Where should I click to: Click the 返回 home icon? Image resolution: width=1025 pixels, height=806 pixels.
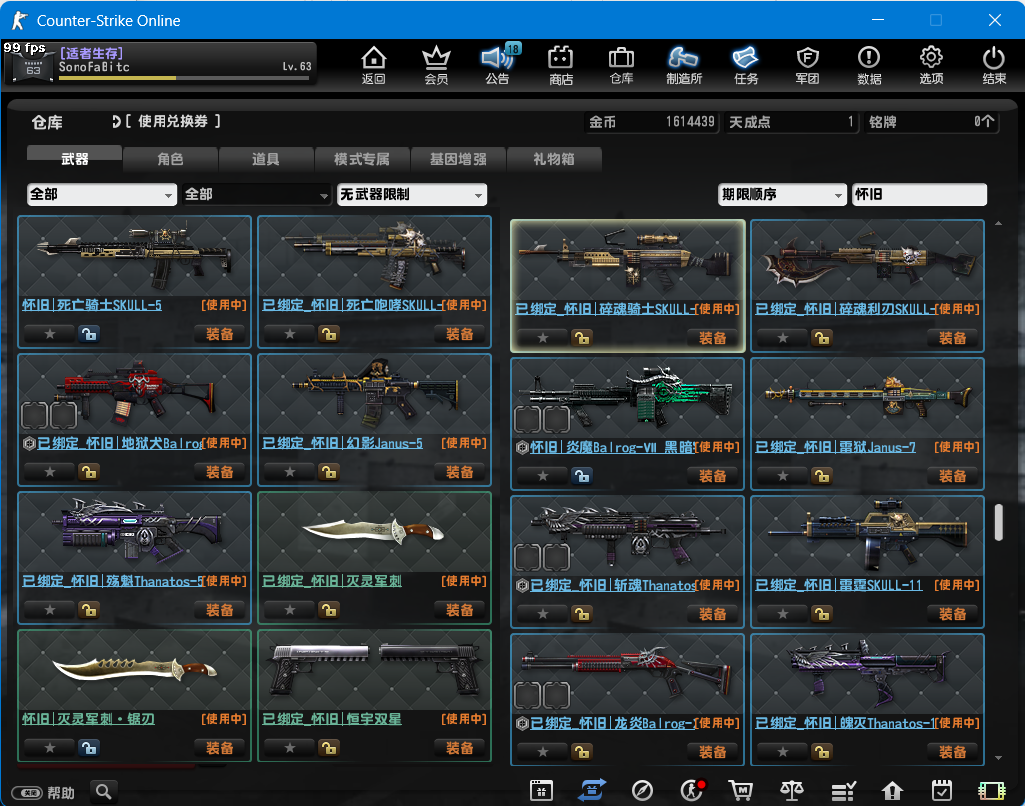(x=373, y=65)
